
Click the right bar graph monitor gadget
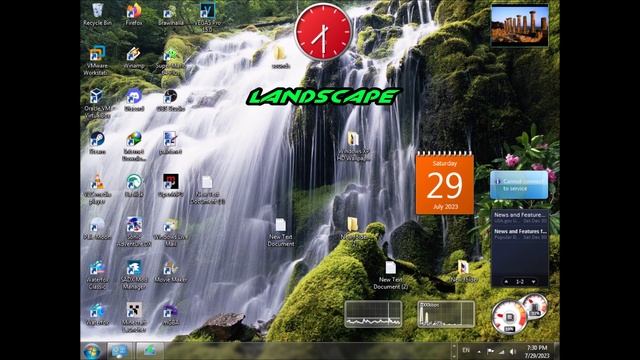coord(446,314)
